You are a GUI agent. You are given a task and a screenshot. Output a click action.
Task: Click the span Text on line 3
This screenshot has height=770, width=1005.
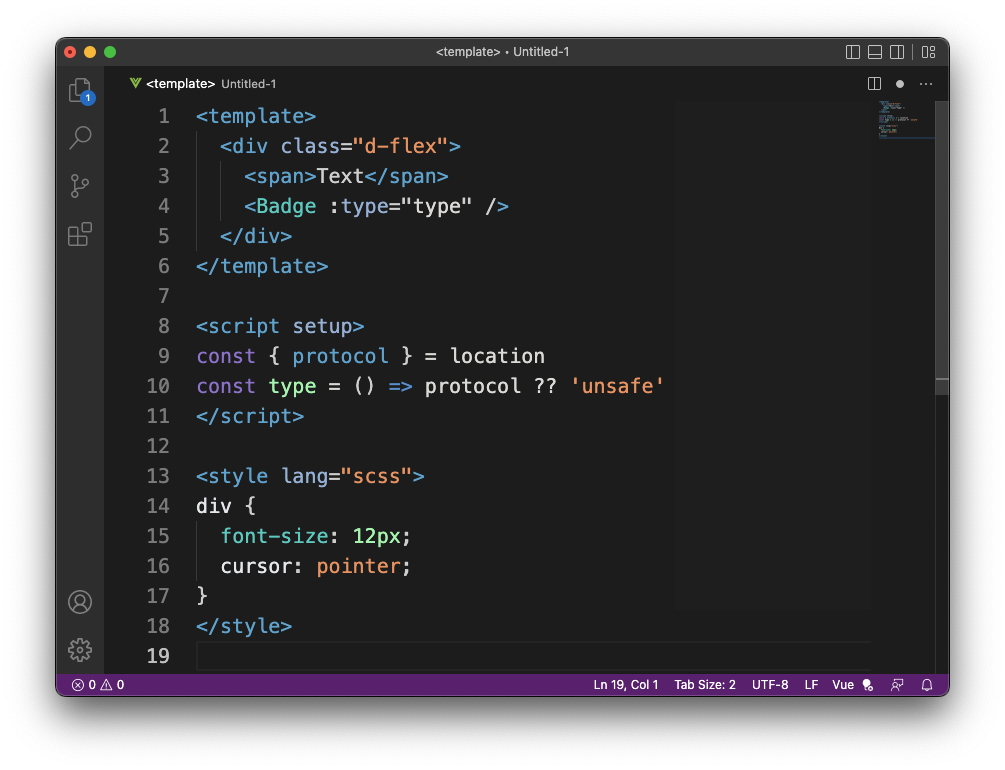coord(340,176)
